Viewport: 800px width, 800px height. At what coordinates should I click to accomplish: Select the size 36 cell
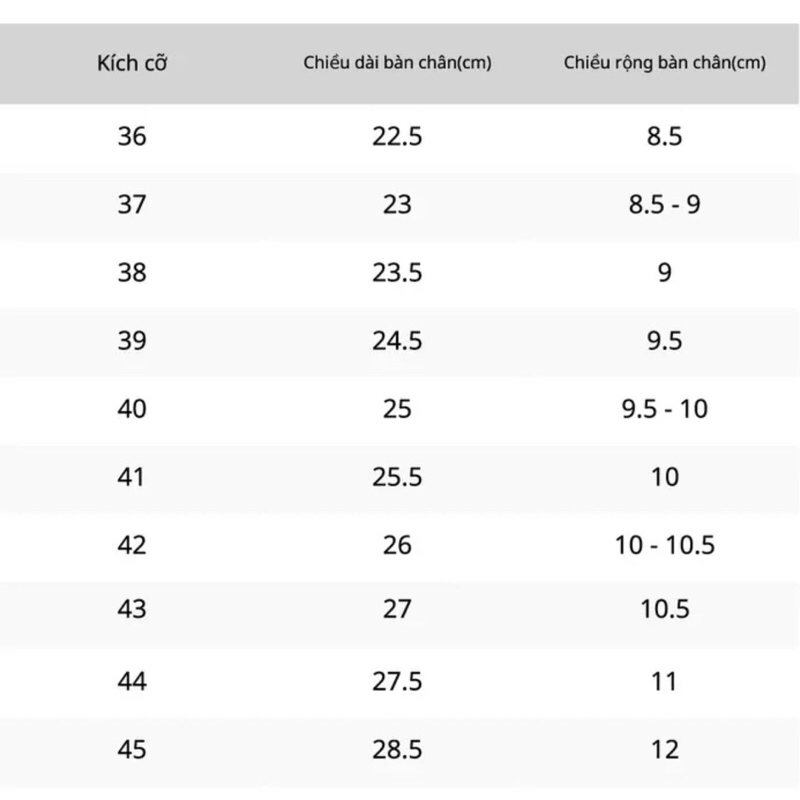click(132, 136)
